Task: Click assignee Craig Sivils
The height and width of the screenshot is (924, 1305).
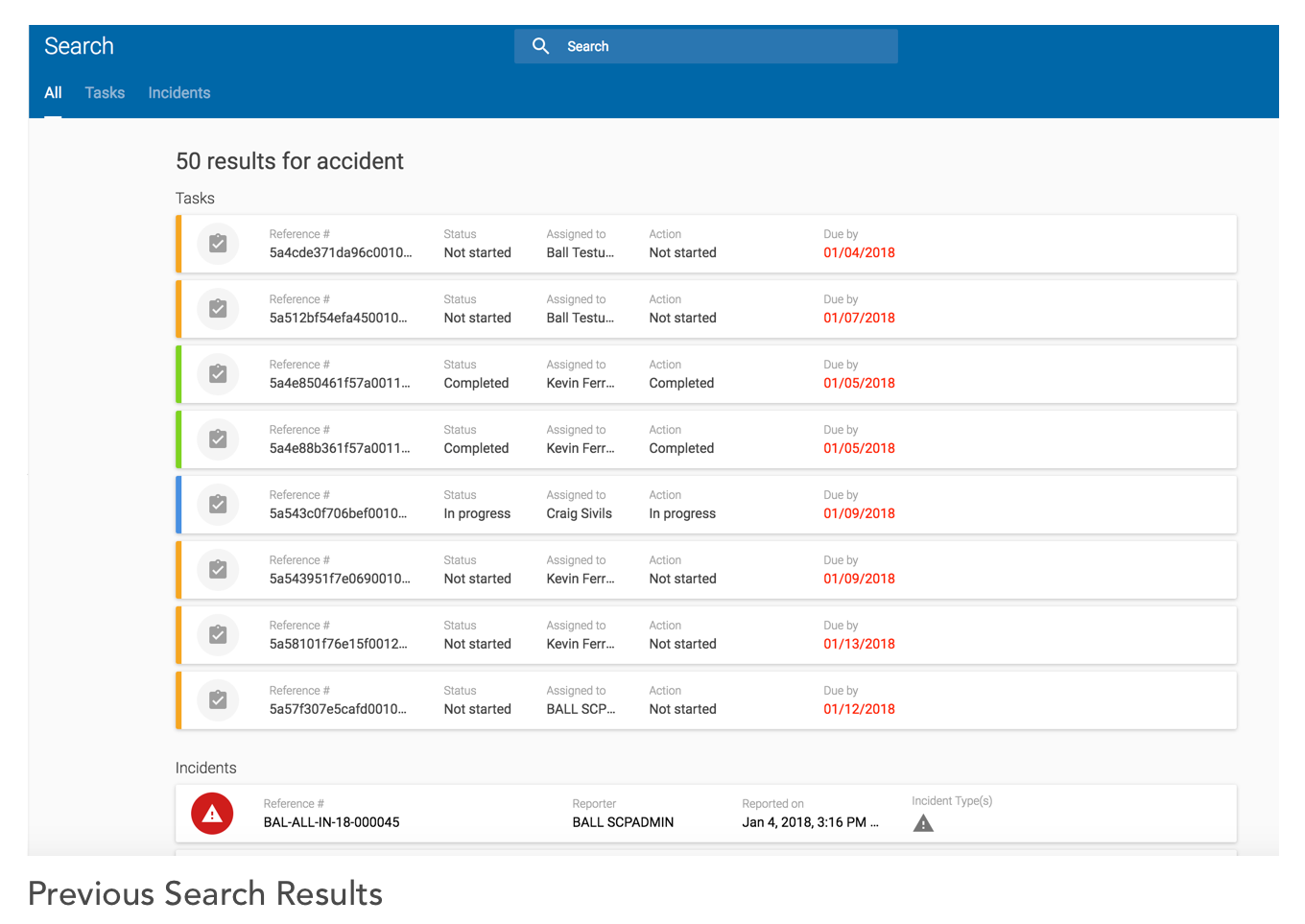Action: pos(579,514)
